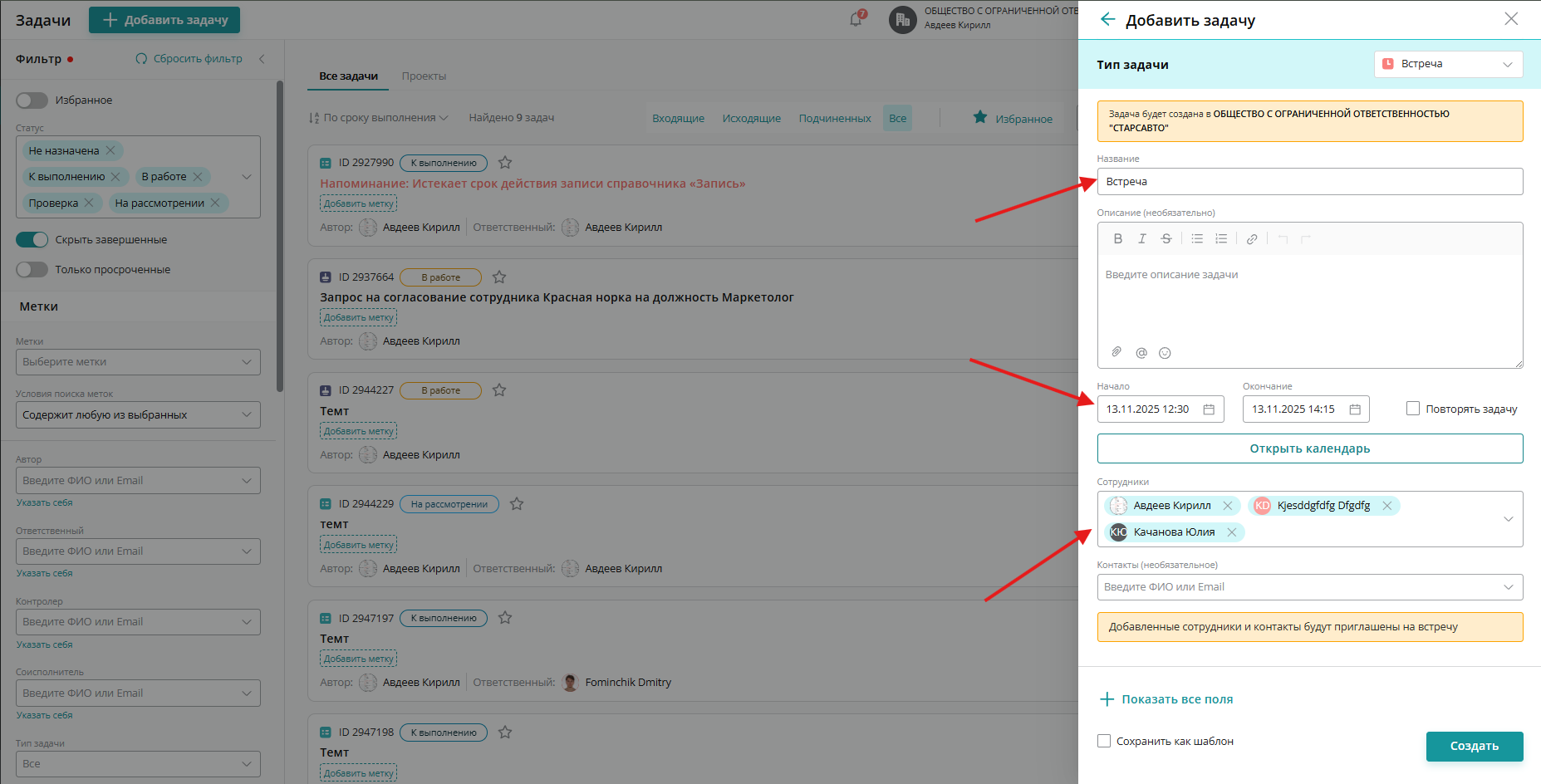Undo the last edit in description editor
This screenshot has height=784, width=1541.
pos(1283,239)
